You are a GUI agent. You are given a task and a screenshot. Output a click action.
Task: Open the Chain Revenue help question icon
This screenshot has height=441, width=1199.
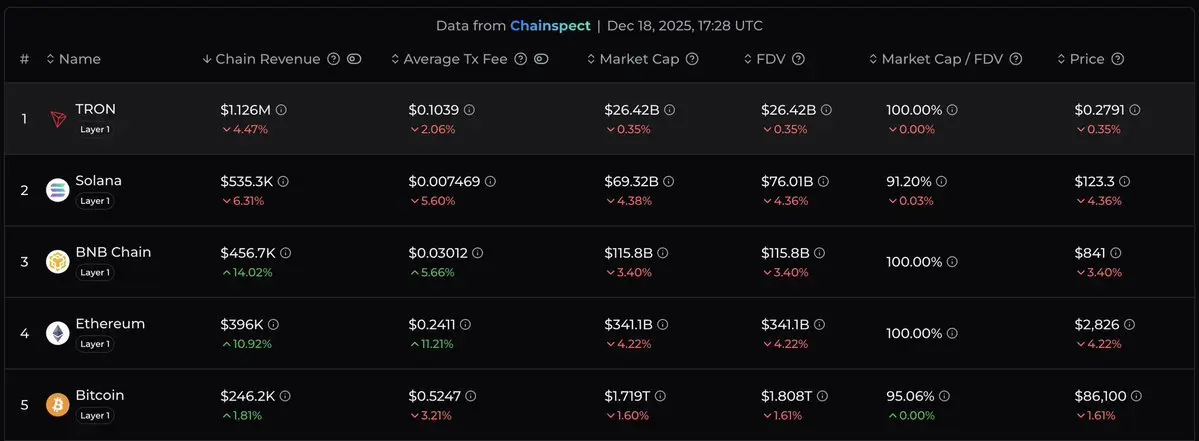tap(333, 59)
